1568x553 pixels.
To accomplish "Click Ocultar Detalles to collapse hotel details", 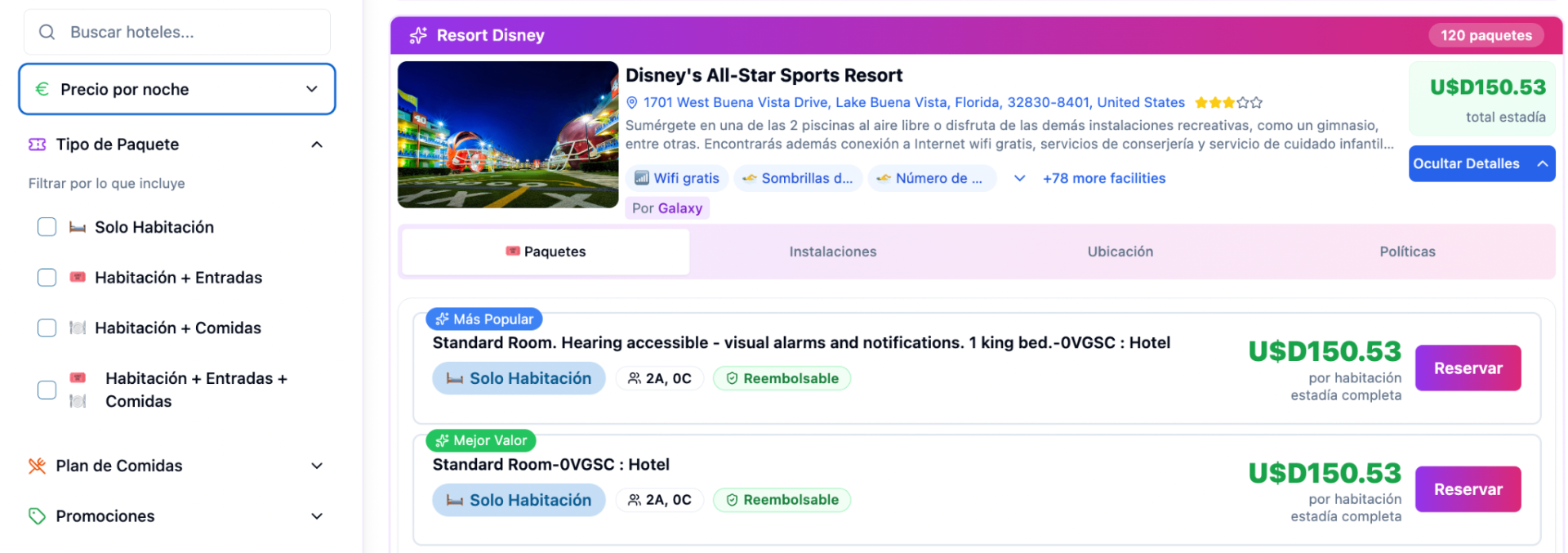I will [x=1481, y=163].
